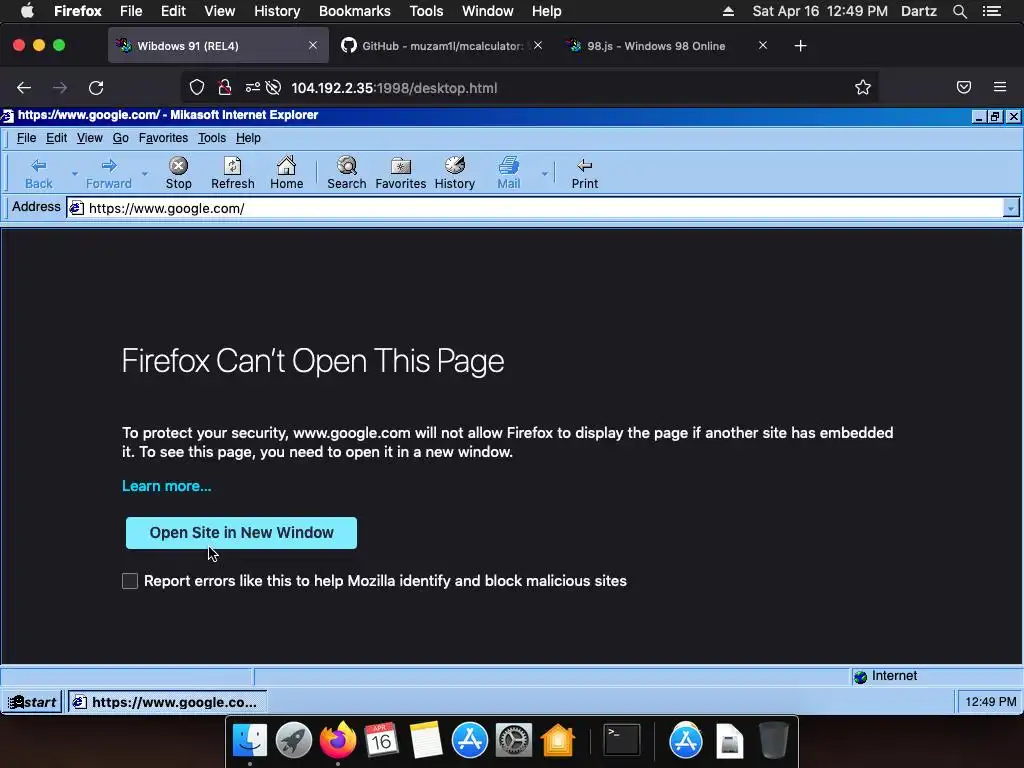Click the Back button in Internet Explorer toolbar

tap(39, 173)
